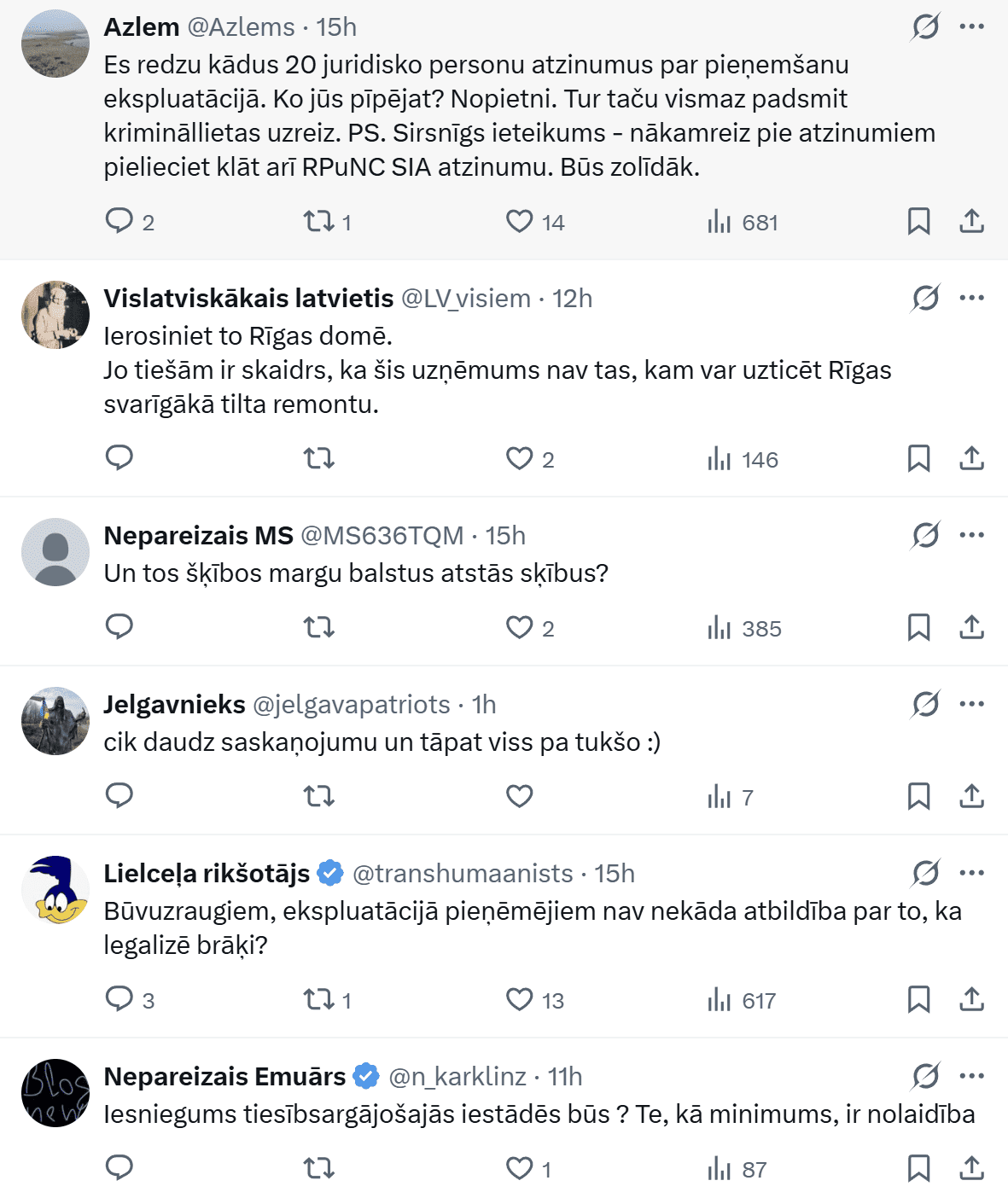Screen dimensions: 1008x1198
Task: Open Grok actions on Jelgavnieks's tweet
Action: click(925, 705)
